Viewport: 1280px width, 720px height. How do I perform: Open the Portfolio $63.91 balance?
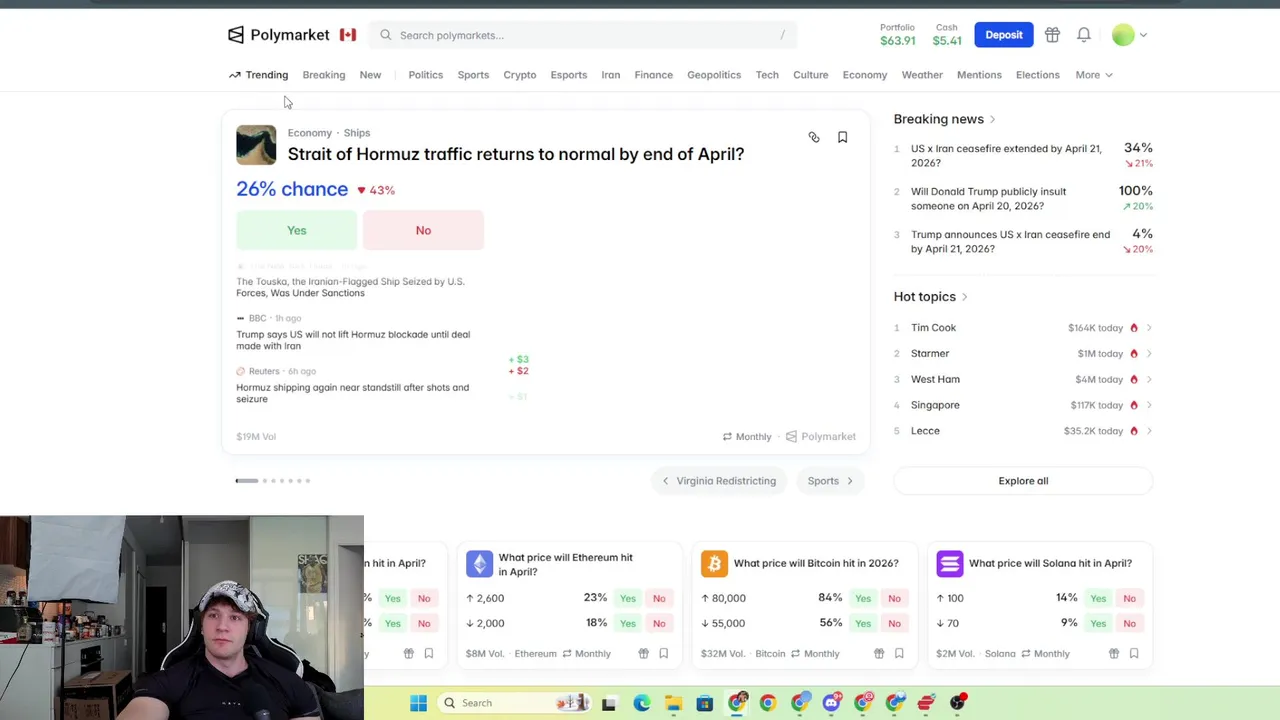pos(897,35)
